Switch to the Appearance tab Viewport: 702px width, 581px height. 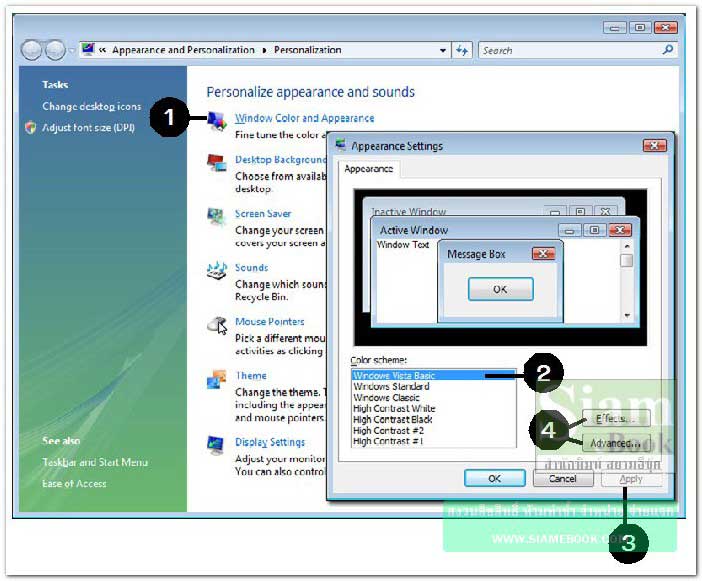click(x=368, y=169)
